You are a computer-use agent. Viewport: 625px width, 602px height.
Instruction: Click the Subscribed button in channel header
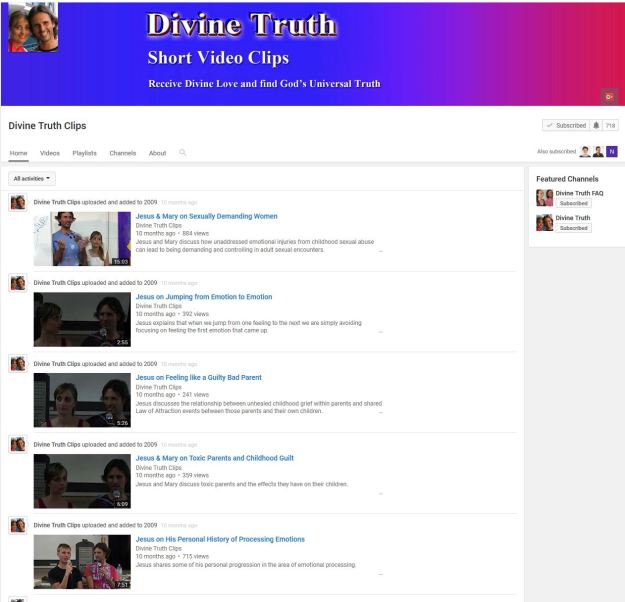pyautogui.click(x=566, y=125)
